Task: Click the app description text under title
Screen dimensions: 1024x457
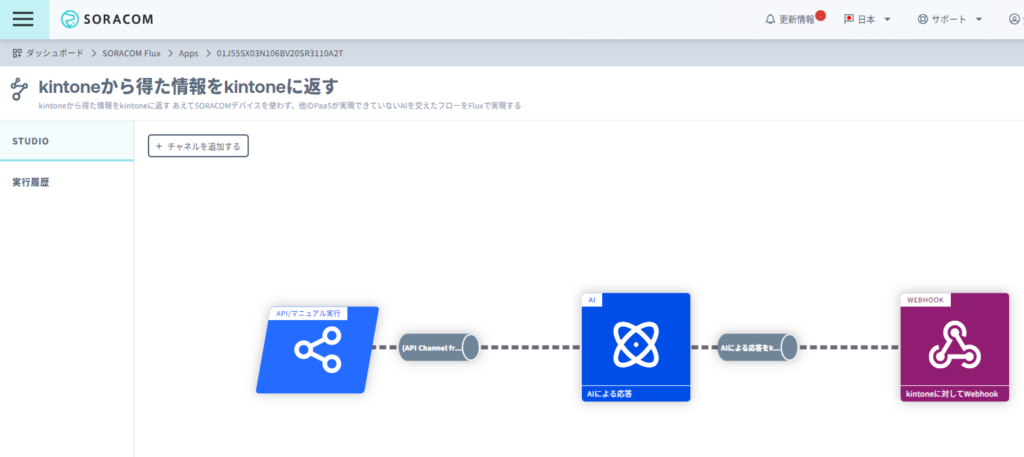Action: pos(280,105)
